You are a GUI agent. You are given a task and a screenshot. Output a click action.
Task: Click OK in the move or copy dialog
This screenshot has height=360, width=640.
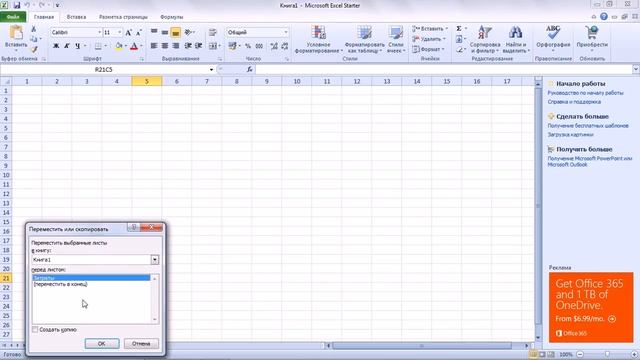pos(102,344)
